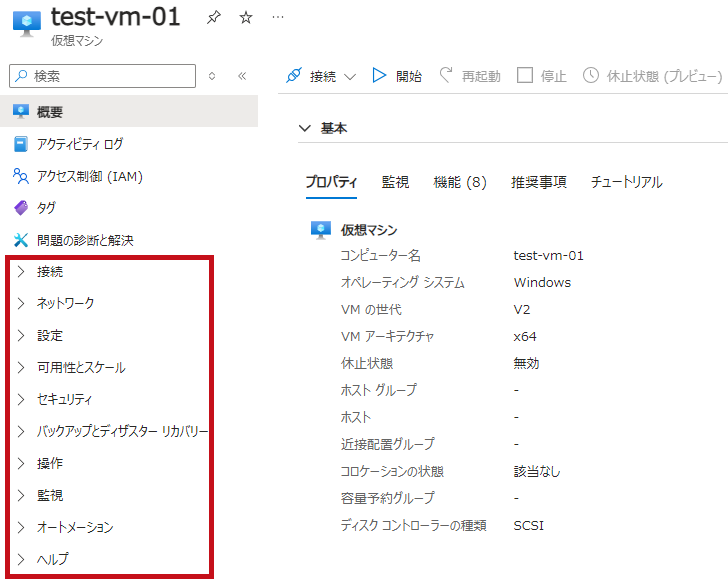Open 概要 menu item
Image resolution: width=728 pixels, height=584 pixels.
pos(129,111)
